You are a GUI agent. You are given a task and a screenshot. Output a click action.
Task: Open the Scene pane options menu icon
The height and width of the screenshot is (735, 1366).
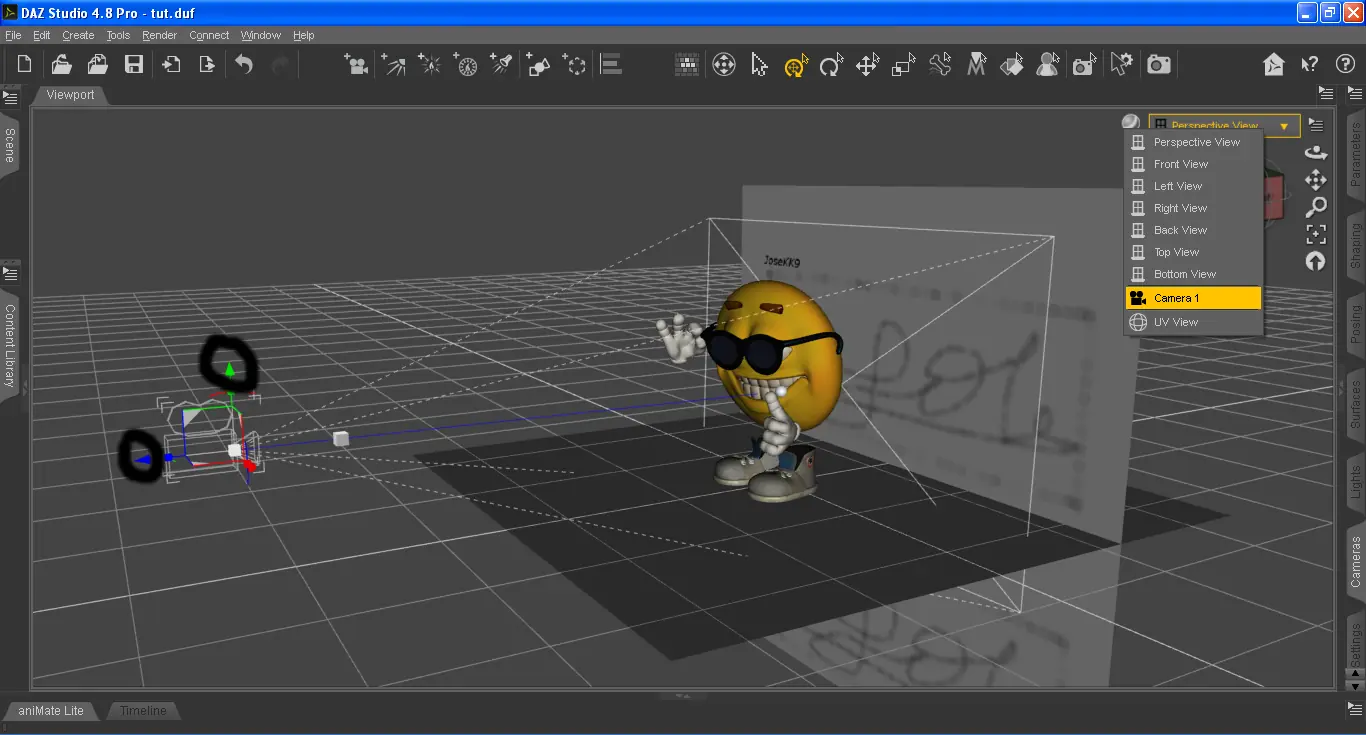tap(10, 98)
